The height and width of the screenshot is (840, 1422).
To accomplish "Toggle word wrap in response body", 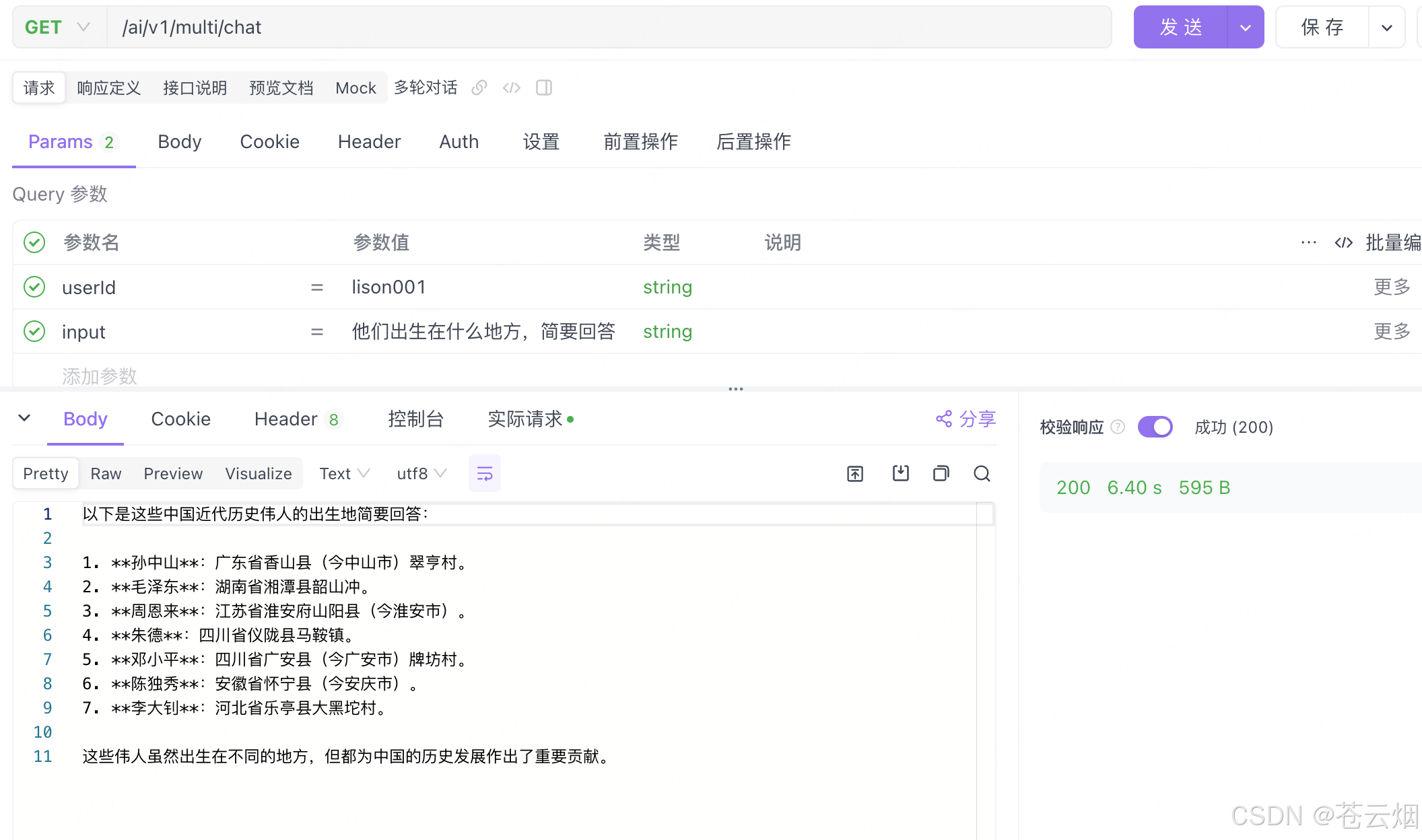I will [485, 474].
